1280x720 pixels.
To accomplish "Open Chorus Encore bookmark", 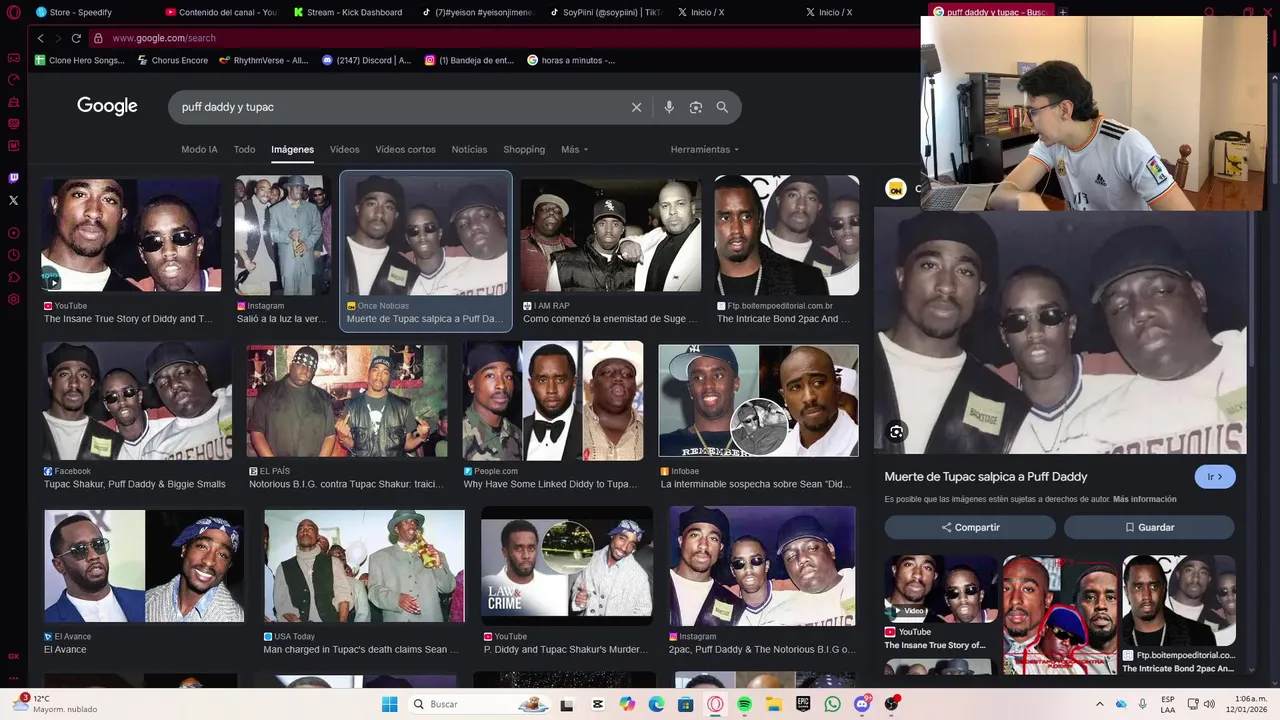I will coord(173,60).
